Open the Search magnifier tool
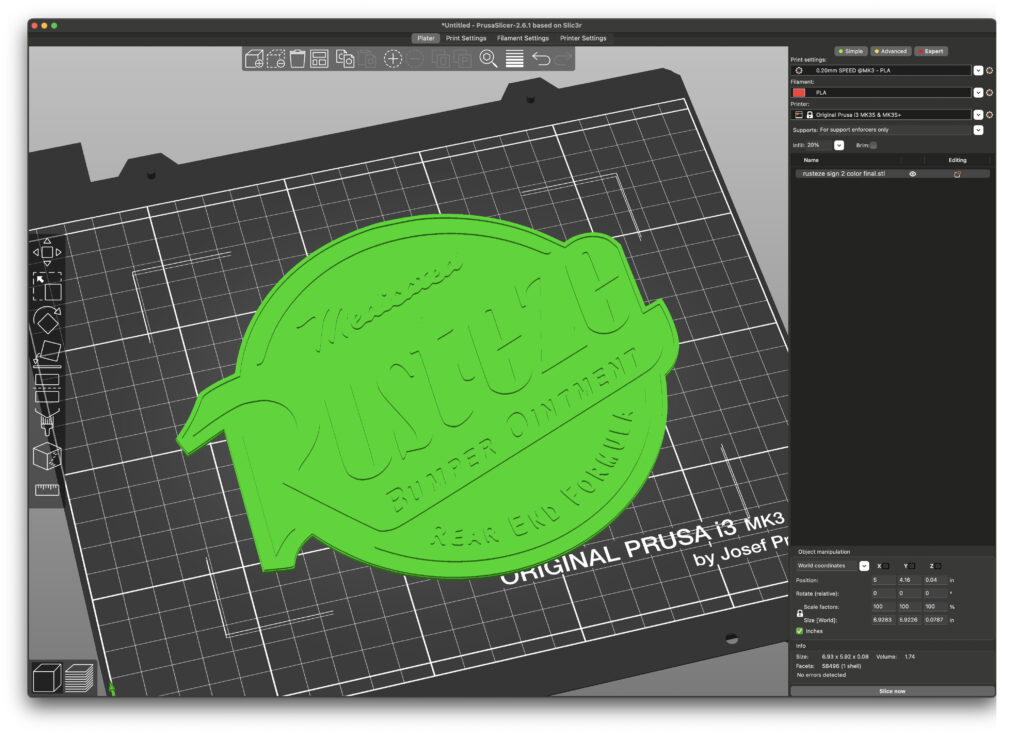 (x=488, y=58)
